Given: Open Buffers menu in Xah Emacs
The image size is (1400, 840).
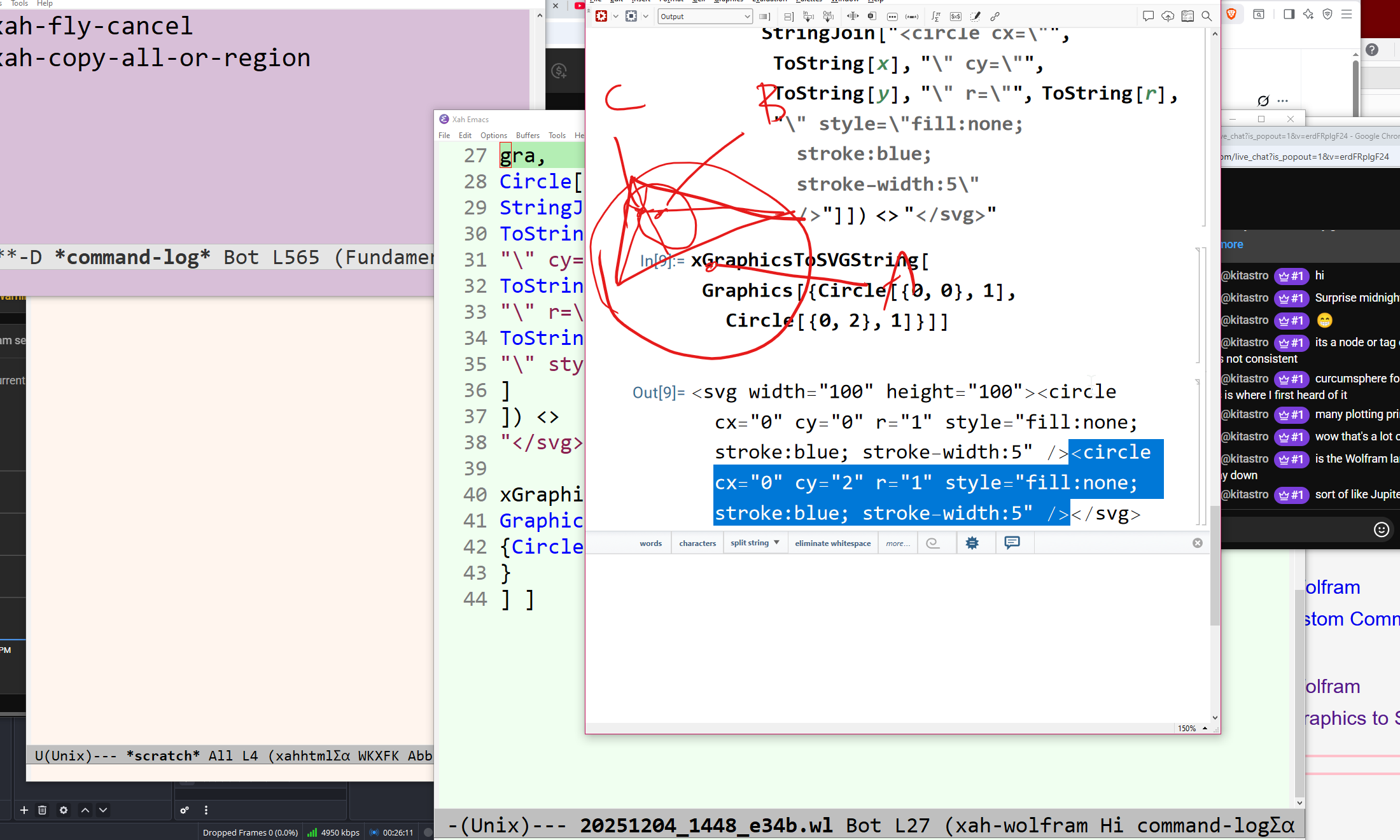Looking at the screenshot, I should click(527, 136).
